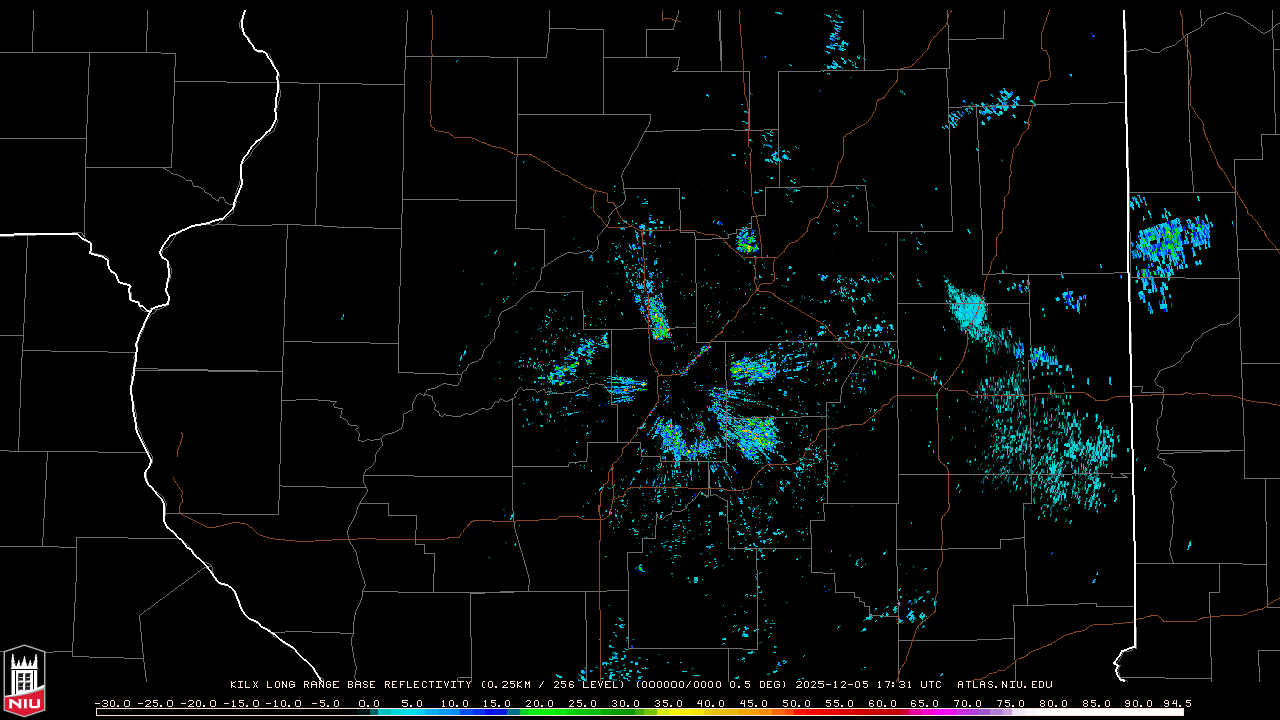Click the 94.5 label on the scale

(1176, 703)
